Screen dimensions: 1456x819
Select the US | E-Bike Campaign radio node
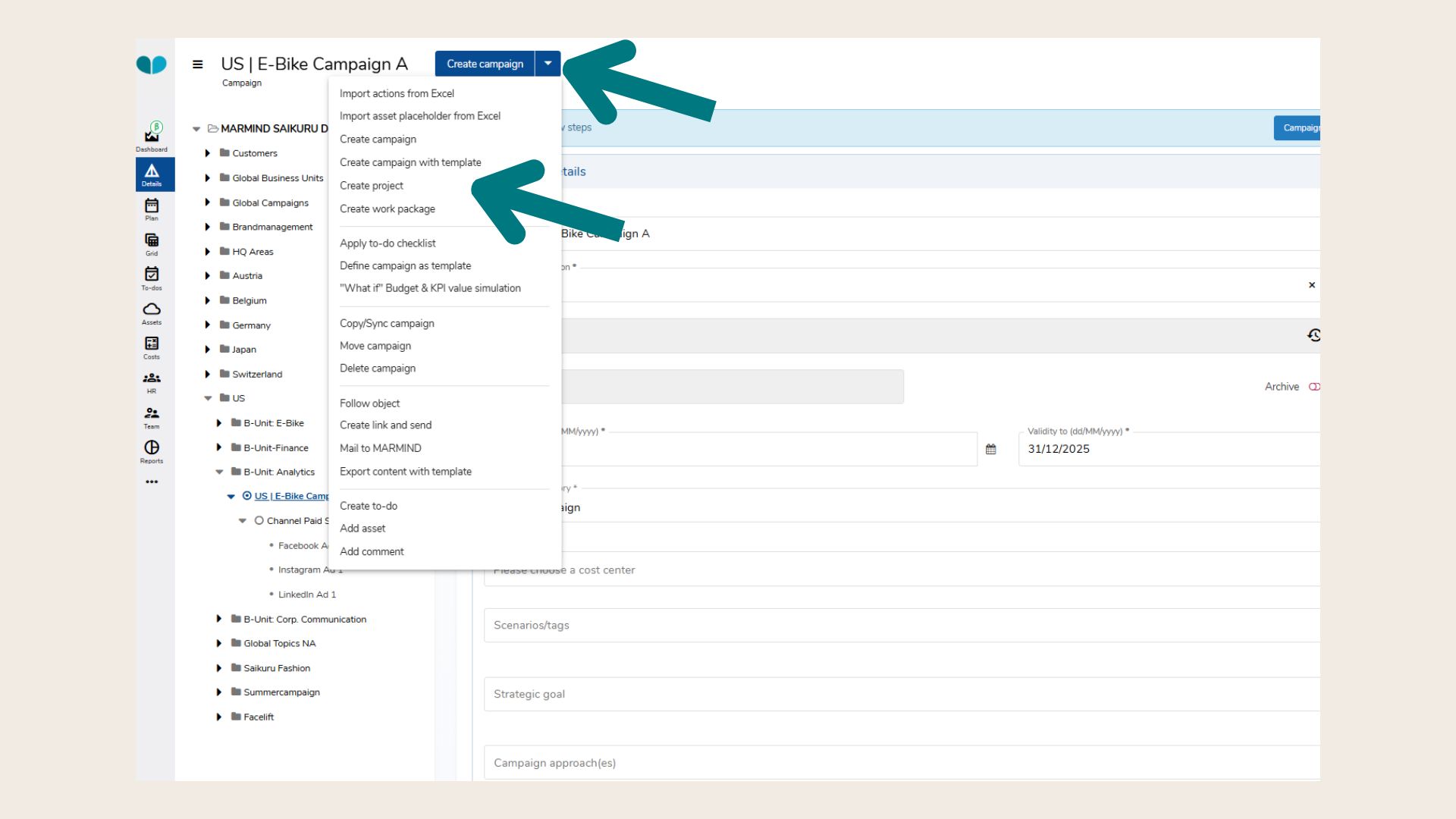(246, 496)
